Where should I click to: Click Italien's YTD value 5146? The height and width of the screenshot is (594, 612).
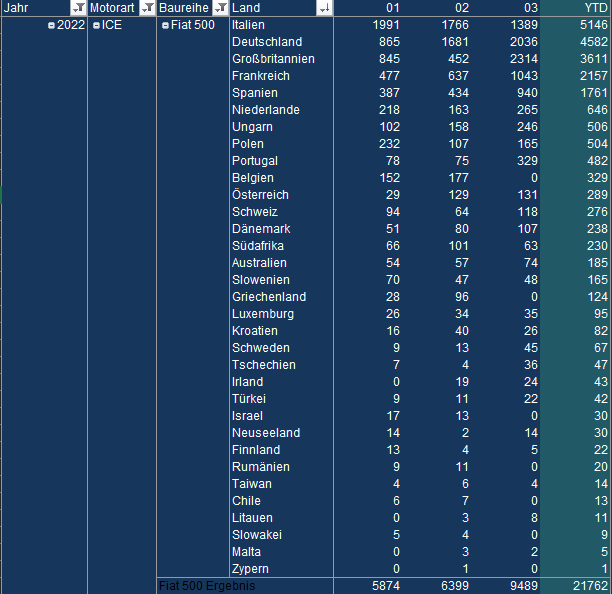tap(592, 25)
